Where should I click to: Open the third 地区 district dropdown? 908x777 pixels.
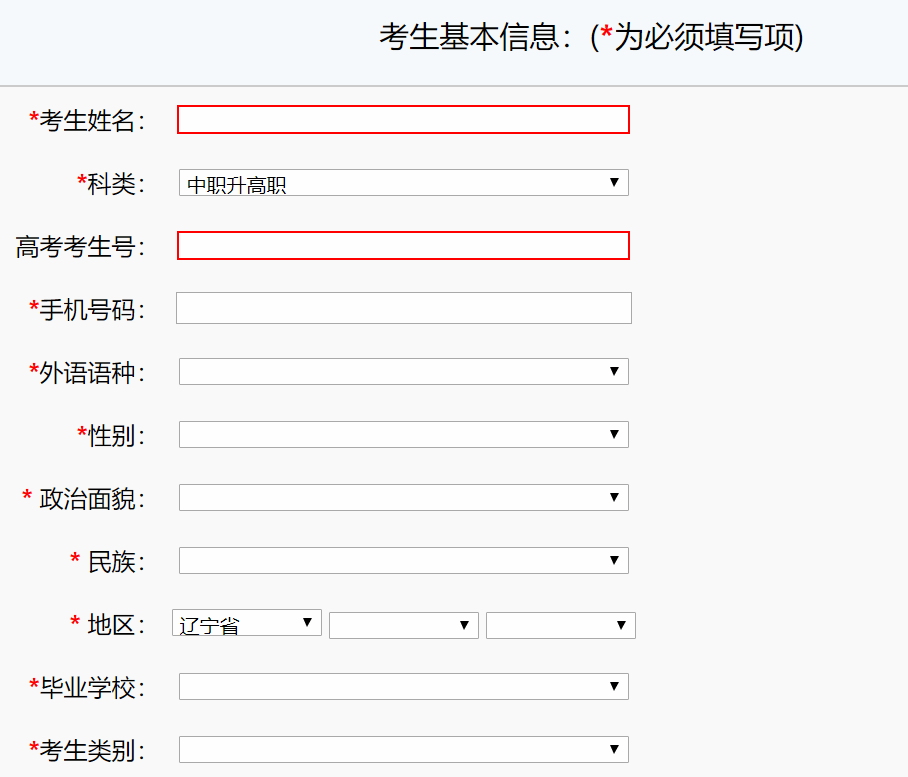pyautogui.click(x=560, y=625)
